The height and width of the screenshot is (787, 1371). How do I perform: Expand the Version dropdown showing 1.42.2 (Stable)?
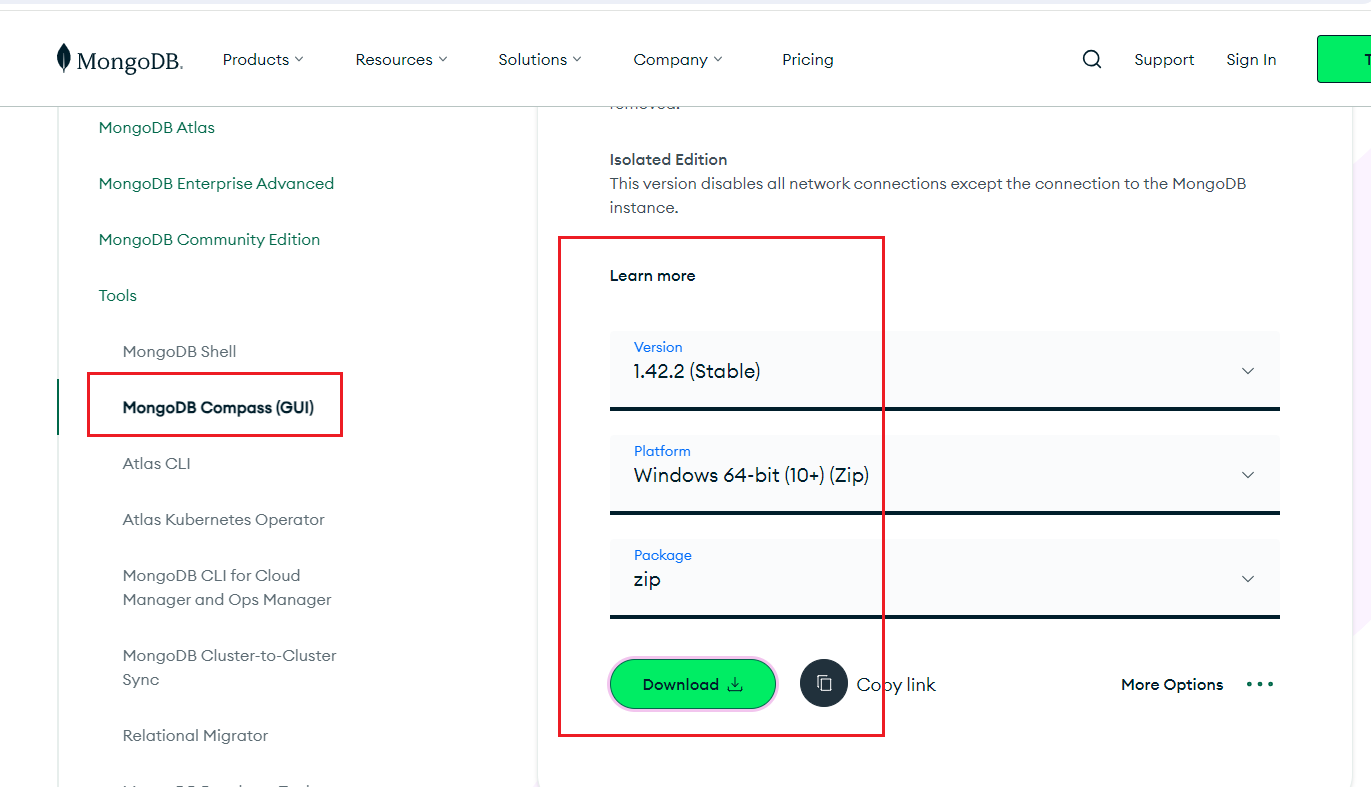(x=1247, y=370)
